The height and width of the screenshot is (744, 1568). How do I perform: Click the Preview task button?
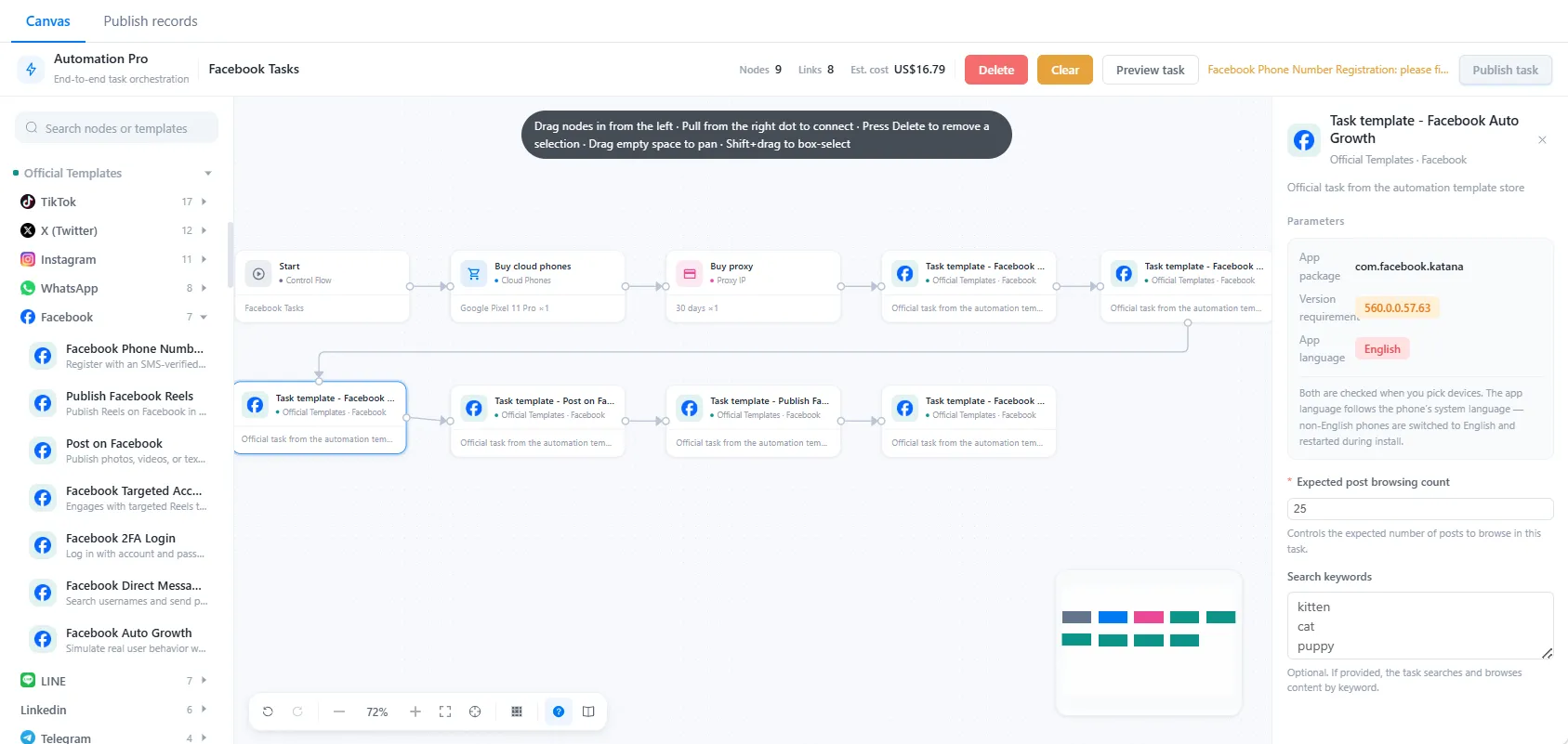pos(1150,70)
